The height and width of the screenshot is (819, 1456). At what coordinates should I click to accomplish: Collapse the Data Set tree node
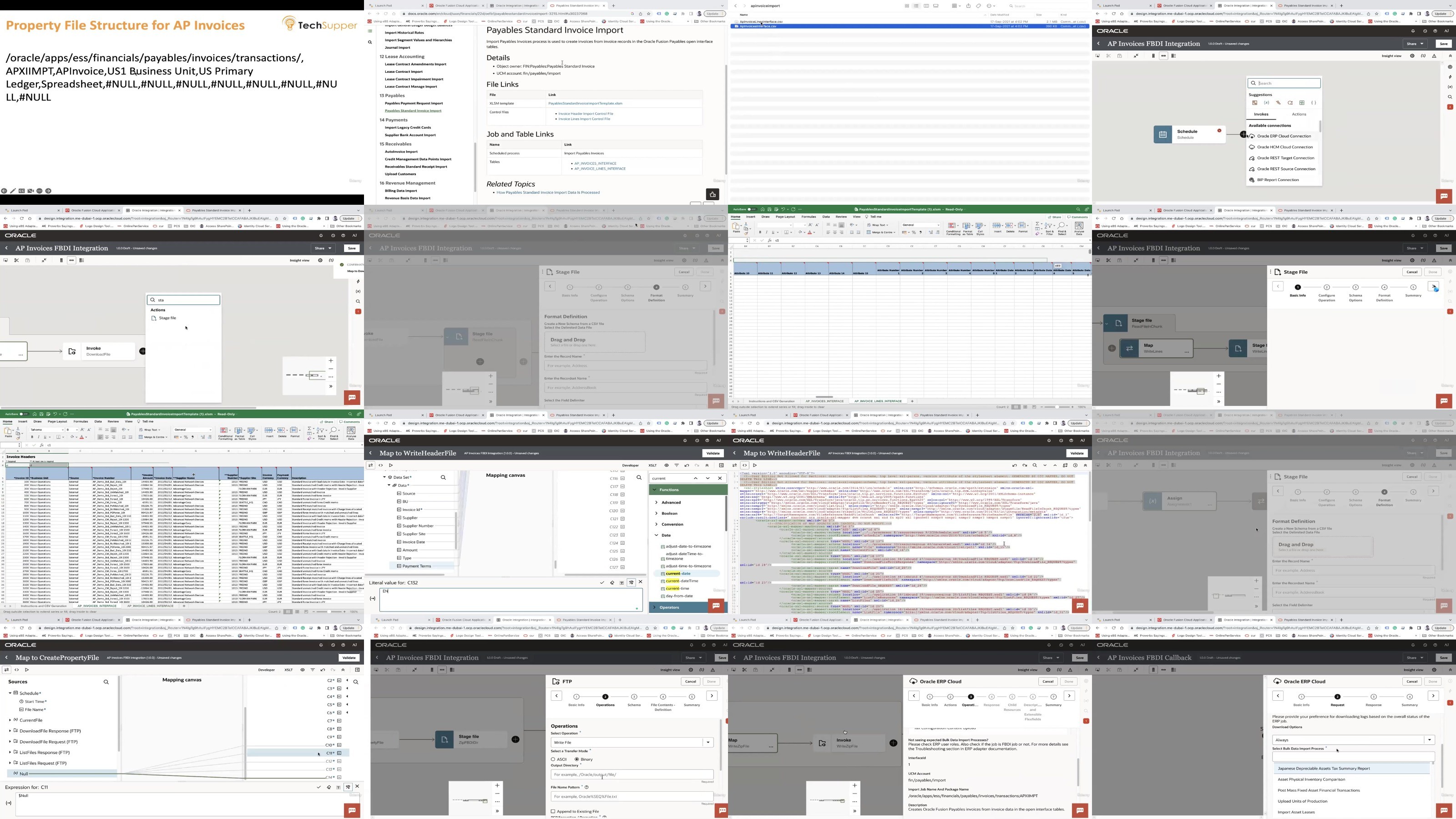pos(384,477)
